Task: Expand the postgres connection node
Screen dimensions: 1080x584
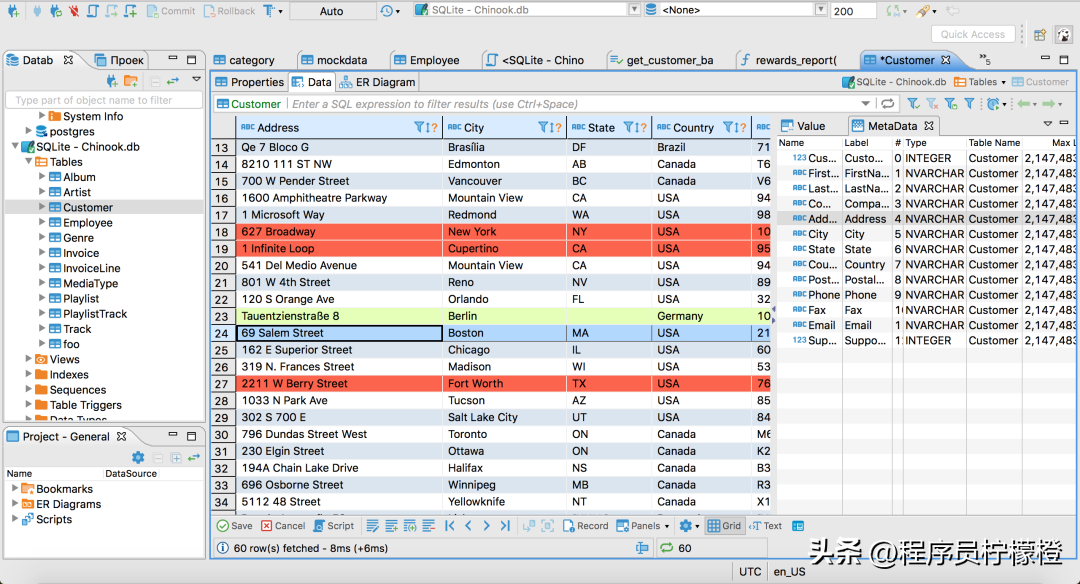Action: (27, 131)
